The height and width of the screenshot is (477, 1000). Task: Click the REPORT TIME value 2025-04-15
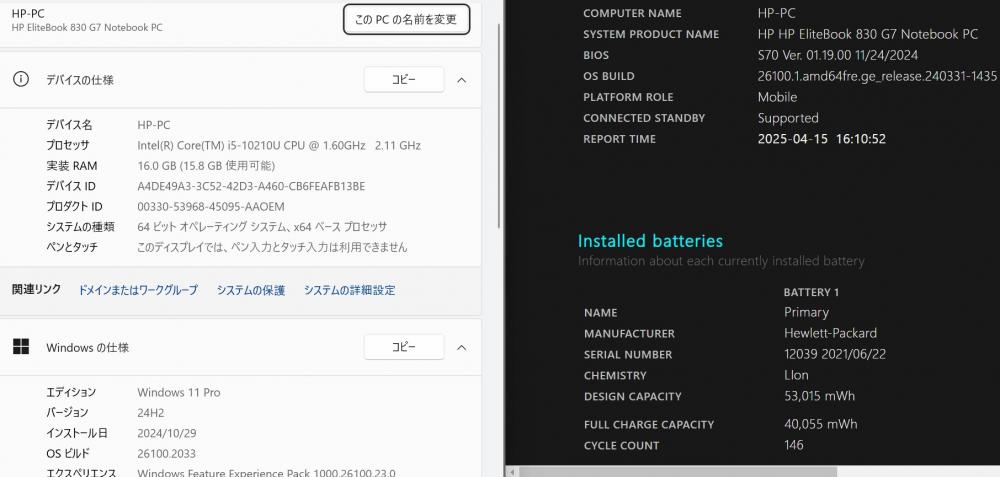click(821, 139)
